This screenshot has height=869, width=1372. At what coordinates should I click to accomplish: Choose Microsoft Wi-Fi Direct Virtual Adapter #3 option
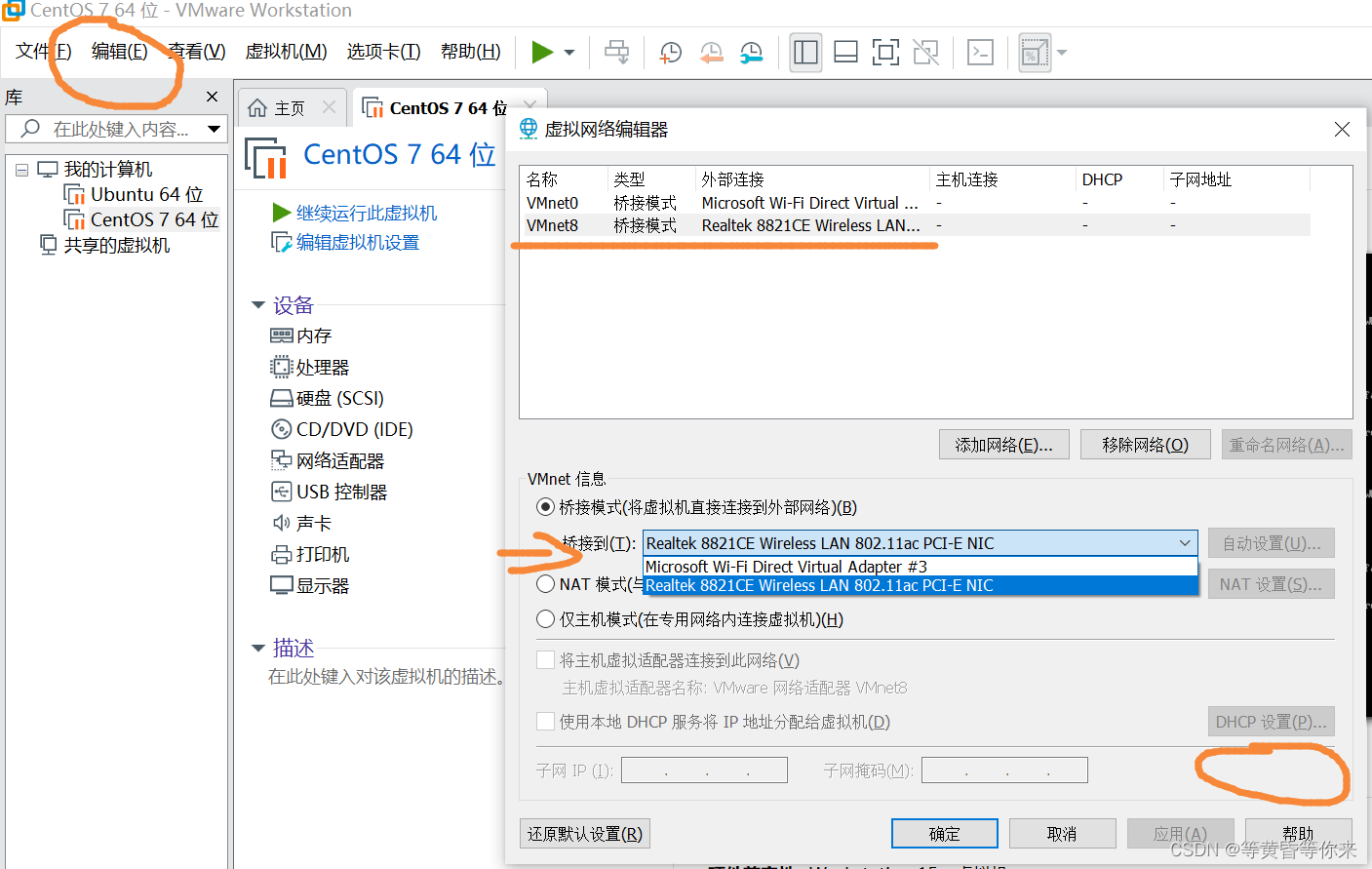pos(920,567)
